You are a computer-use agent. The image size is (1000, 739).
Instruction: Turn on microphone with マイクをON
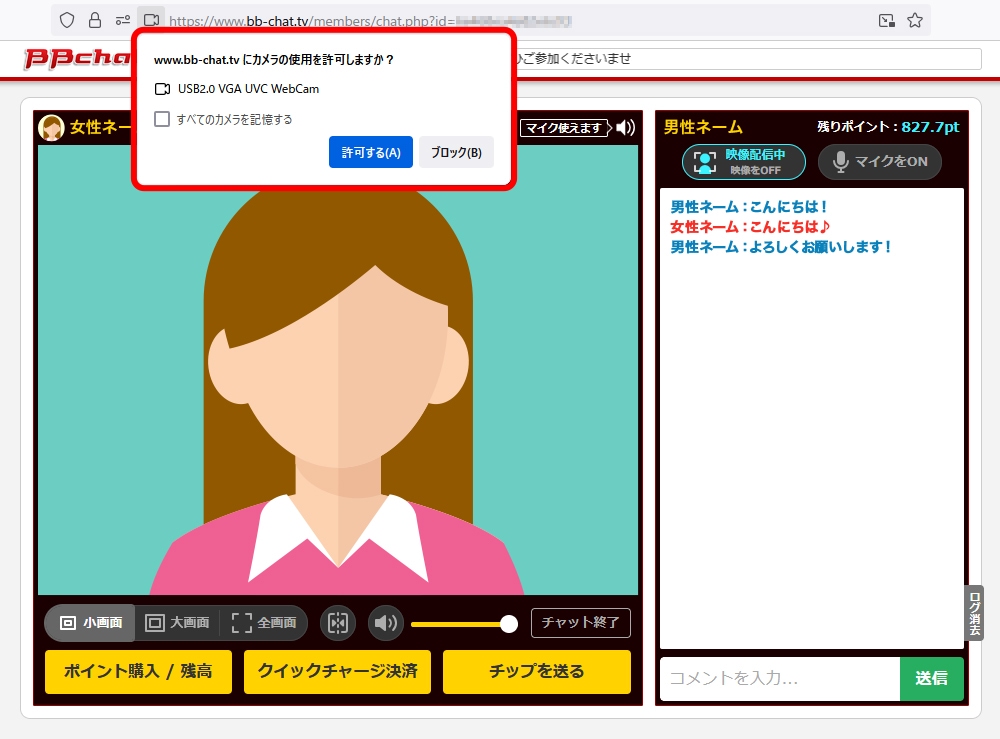pos(879,162)
